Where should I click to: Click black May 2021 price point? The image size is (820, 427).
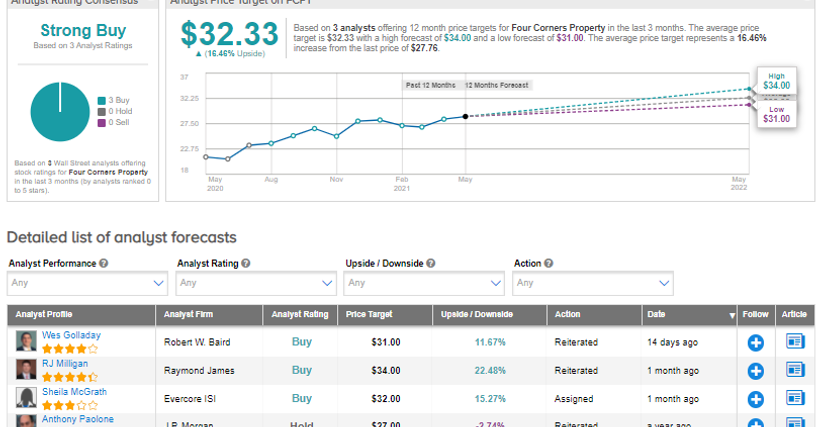pyautogui.click(x=465, y=117)
